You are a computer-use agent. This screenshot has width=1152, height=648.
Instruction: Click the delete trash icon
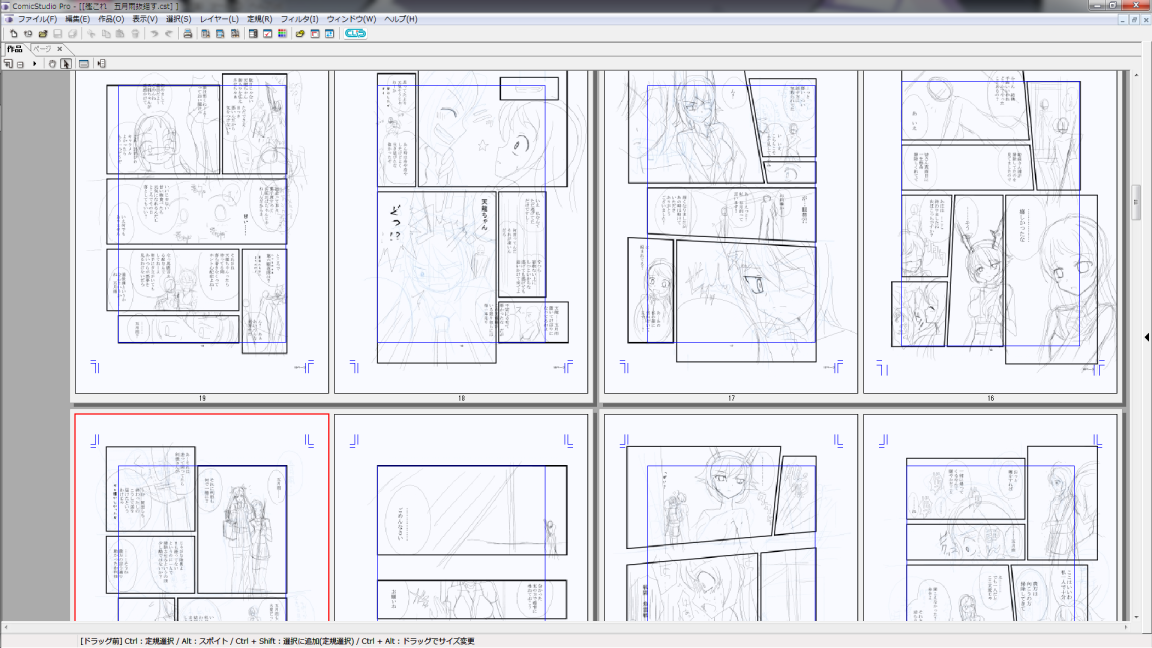135,34
